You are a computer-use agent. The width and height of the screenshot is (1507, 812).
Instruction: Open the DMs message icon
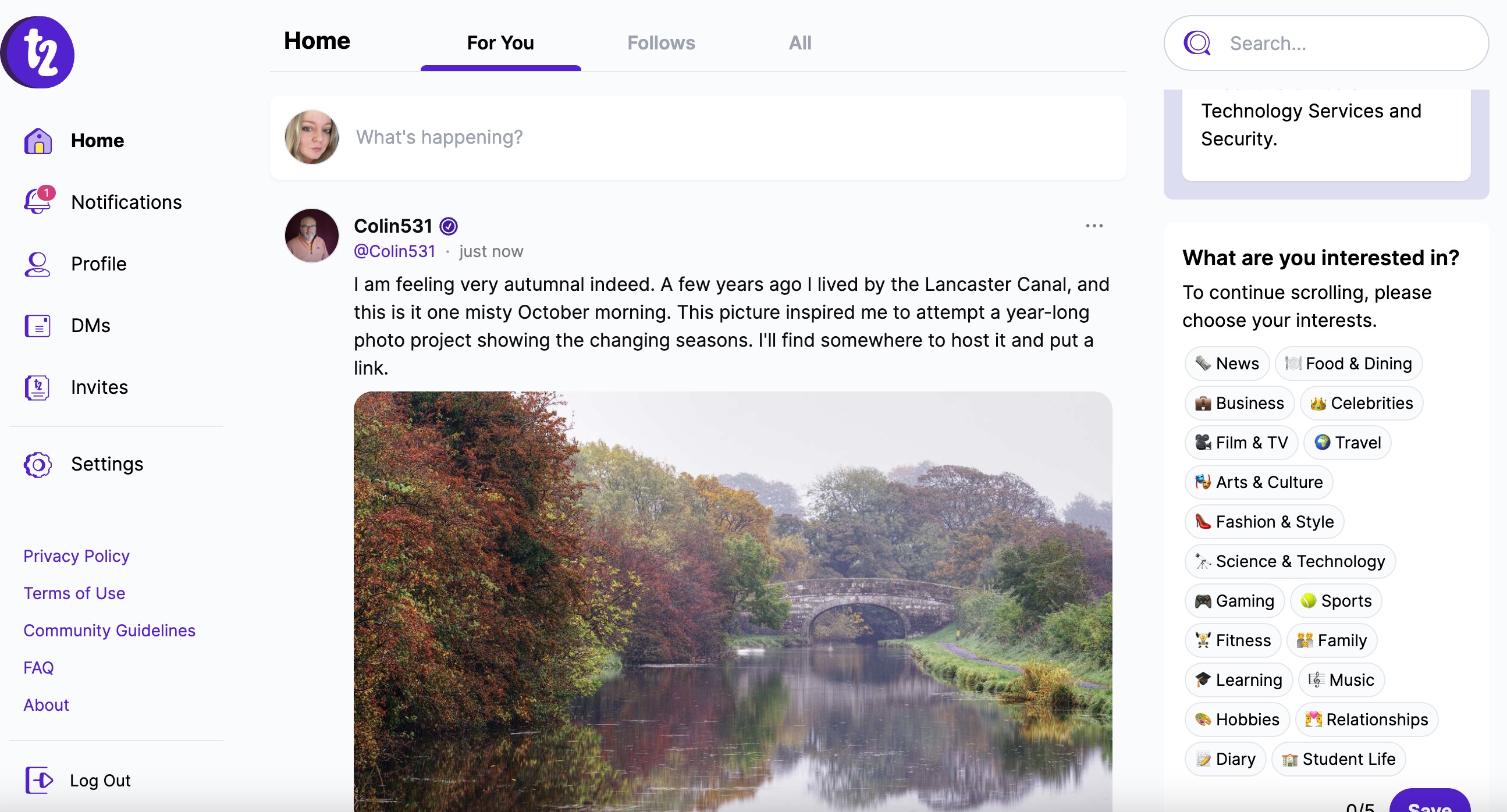point(37,325)
